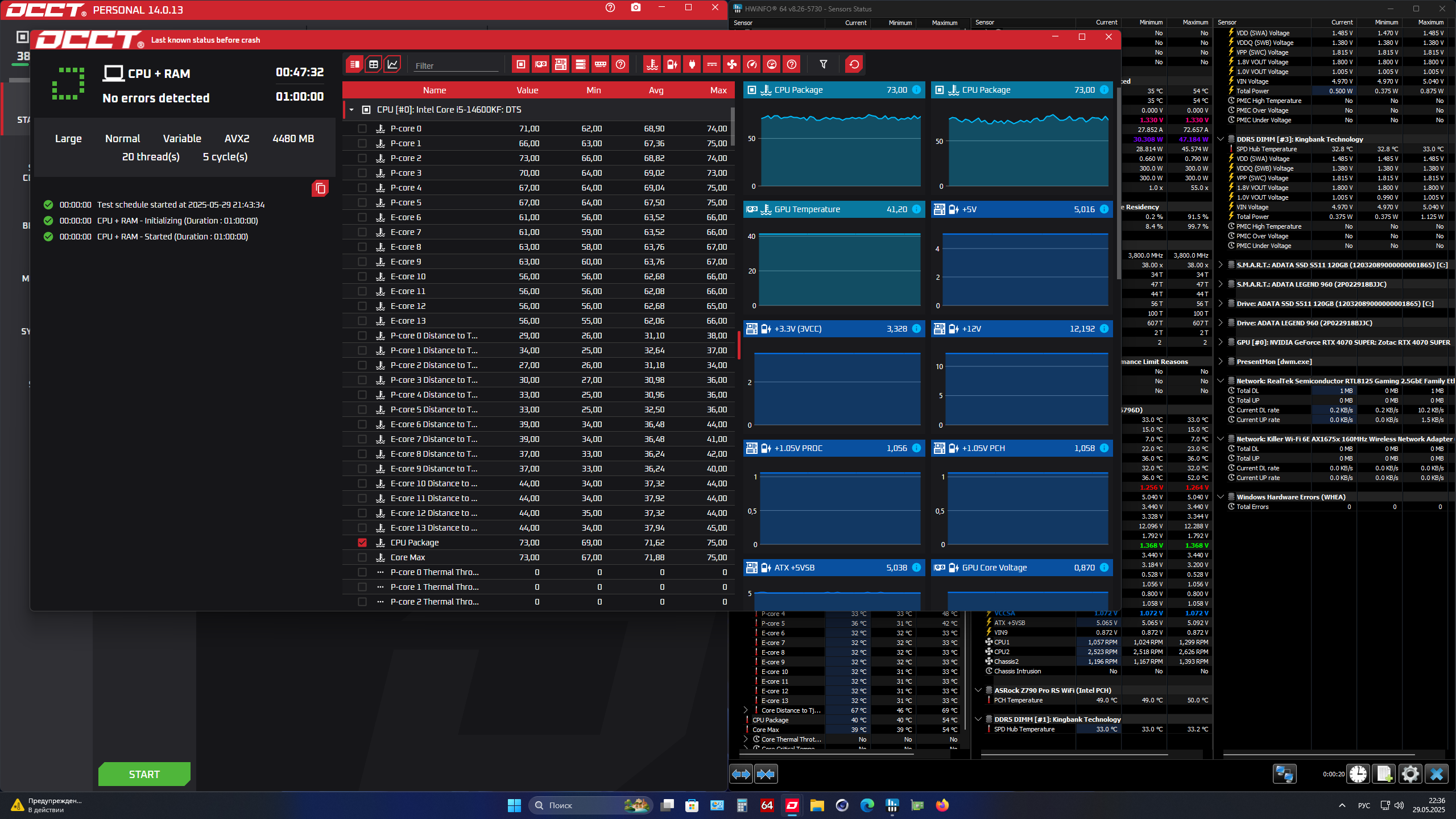Collapse the CPU [#0] Intel Core i5-14600KF group
1456x819 pixels.
coord(351,110)
